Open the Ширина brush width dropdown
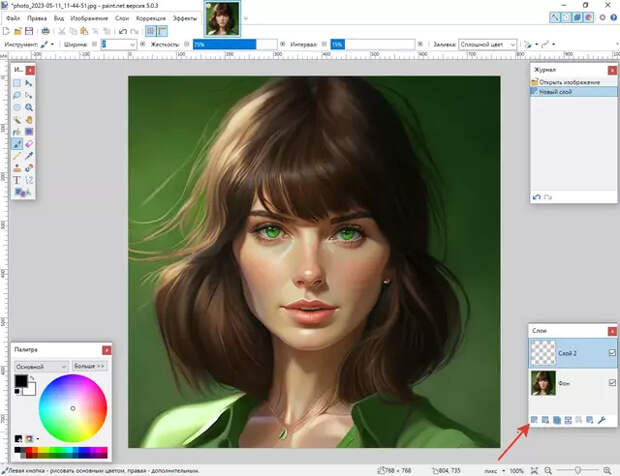This screenshot has width=620, height=476. [x=132, y=45]
